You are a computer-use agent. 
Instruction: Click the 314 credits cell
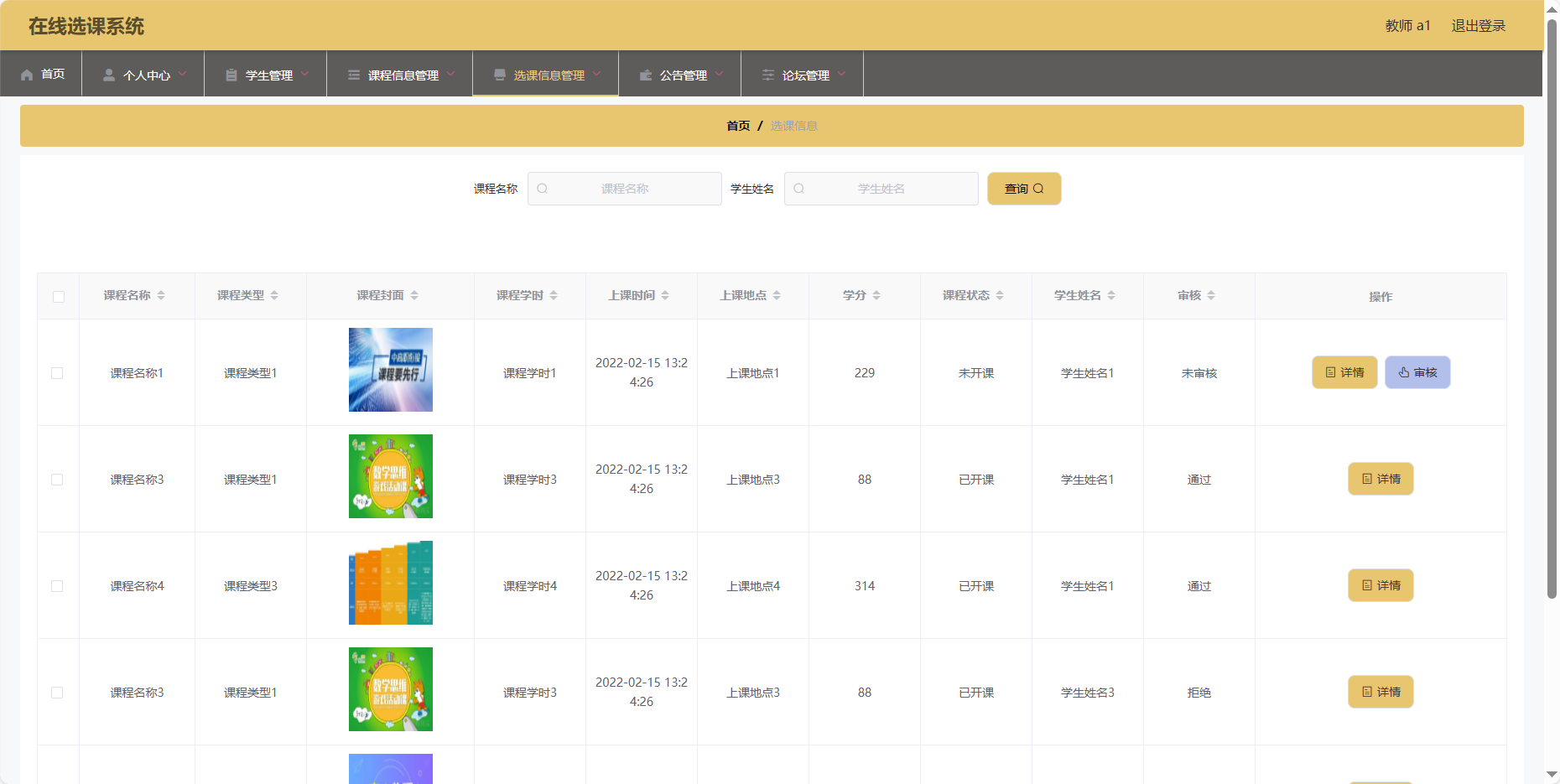click(x=865, y=586)
